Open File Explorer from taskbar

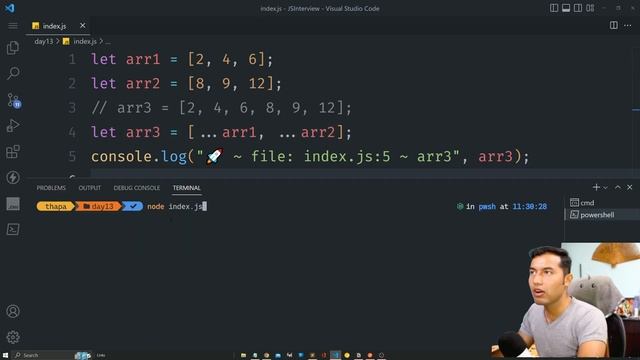(243, 356)
